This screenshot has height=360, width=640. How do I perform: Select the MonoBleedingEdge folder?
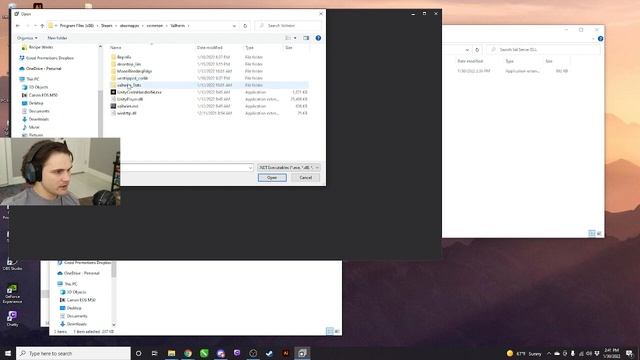pyautogui.click(x=134, y=71)
